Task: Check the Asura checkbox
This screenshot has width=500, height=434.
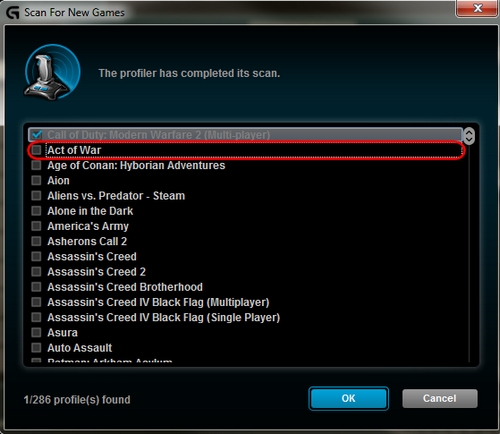Action: [36, 333]
